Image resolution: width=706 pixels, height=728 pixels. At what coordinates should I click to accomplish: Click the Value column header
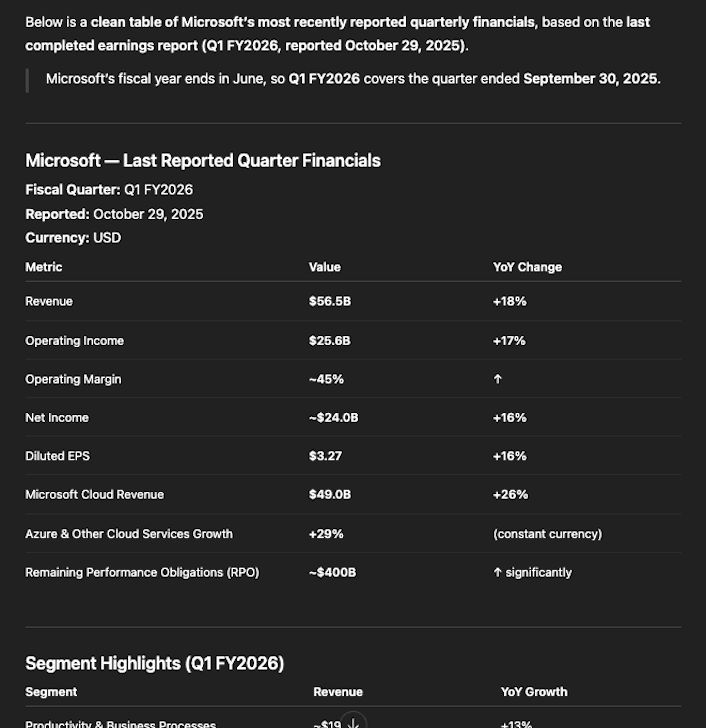[325, 267]
